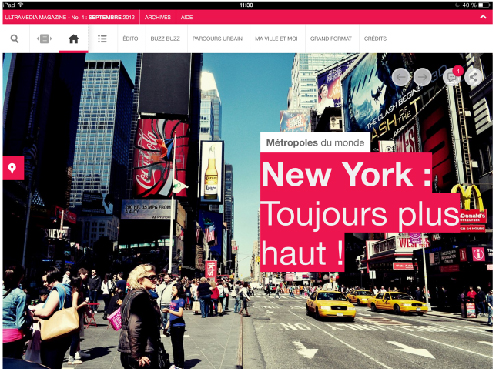Viewport: 493px width, 370px height.
Task: Open the GRAND FORMAT section
Action: pos(331,39)
